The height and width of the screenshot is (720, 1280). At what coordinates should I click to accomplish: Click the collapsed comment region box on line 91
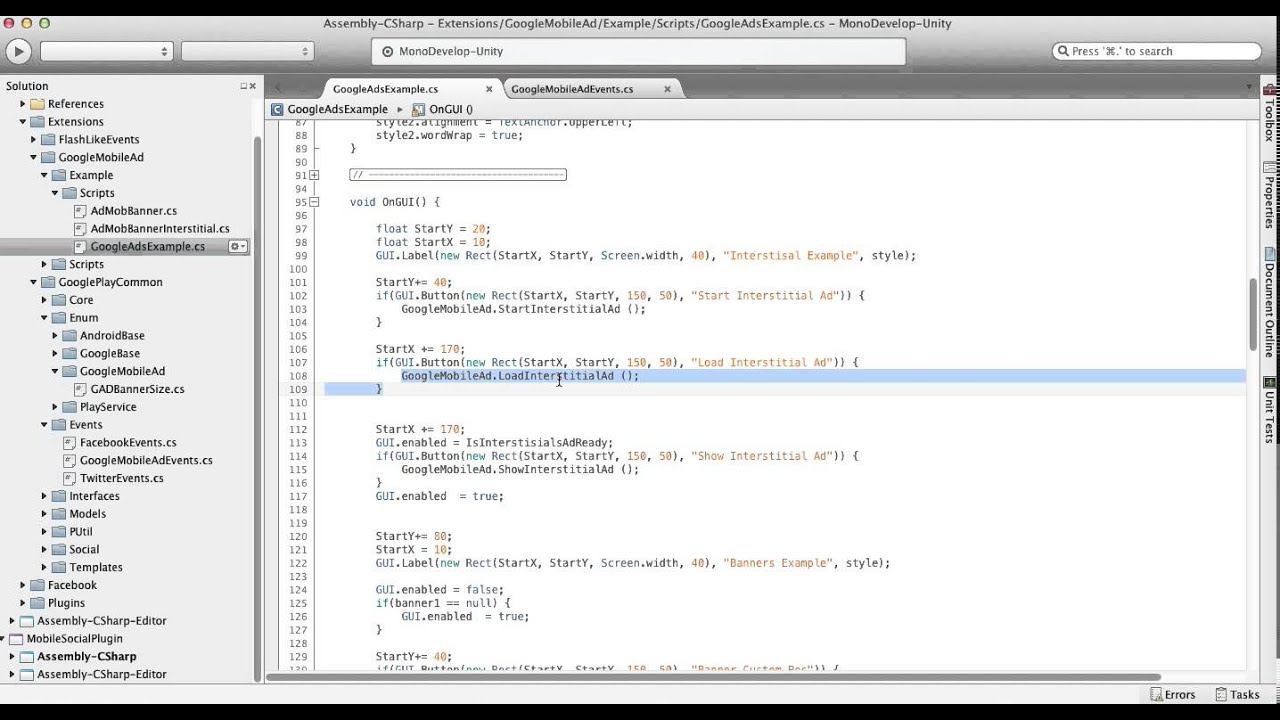pyautogui.click(x=458, y=175)
